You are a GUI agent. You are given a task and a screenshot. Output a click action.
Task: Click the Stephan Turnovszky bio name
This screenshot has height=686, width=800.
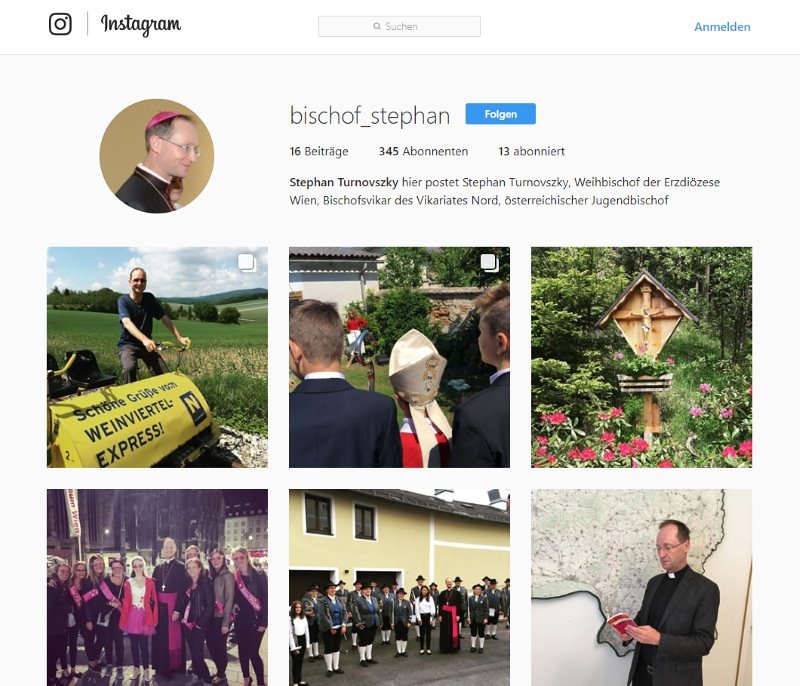(344, 182)
